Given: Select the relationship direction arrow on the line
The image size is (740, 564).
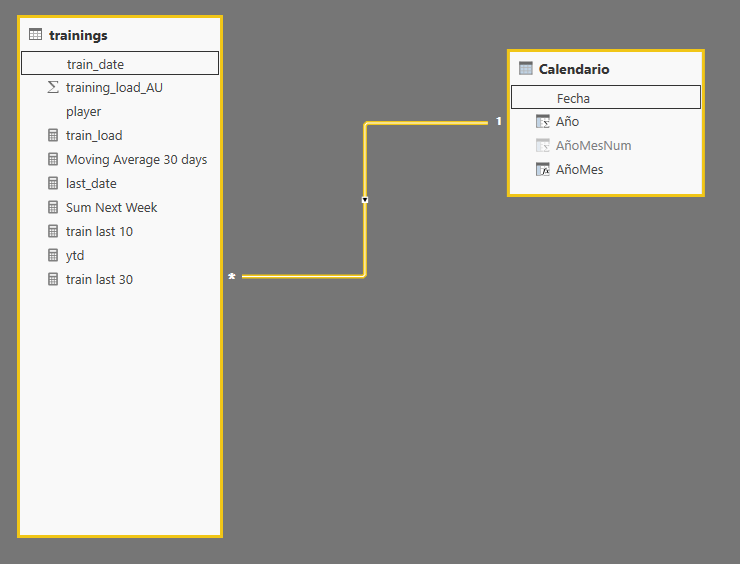Looking at the screenshot, I should pyautogui.click(x=365, y=200).
